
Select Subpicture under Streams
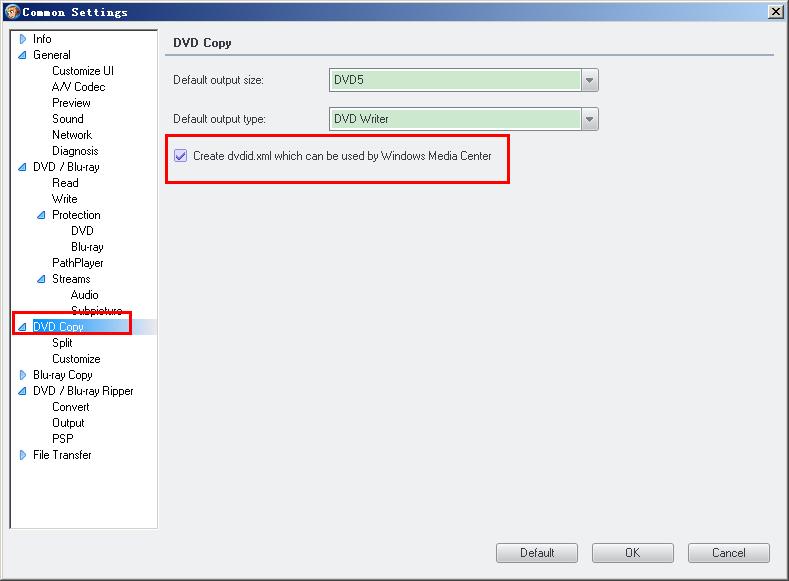97,311
